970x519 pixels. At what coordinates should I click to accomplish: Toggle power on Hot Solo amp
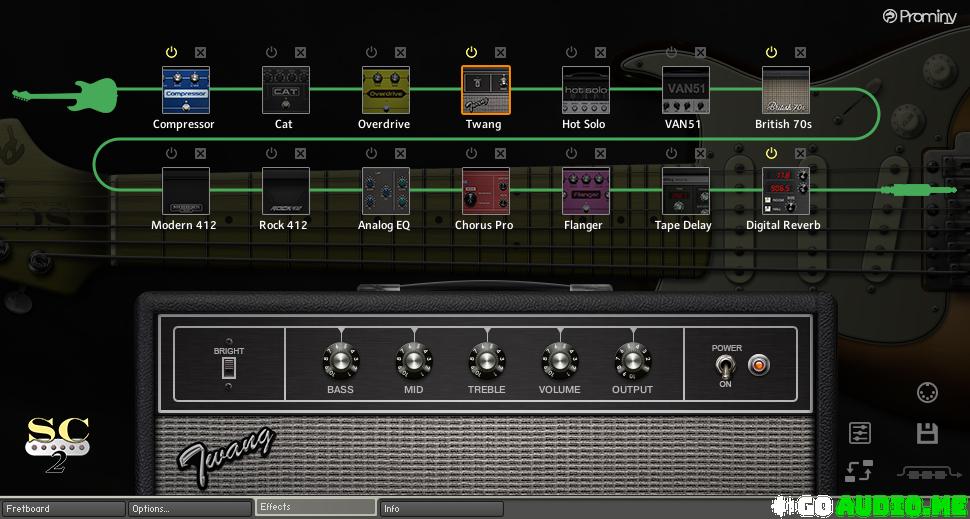(x=572, y=52)
